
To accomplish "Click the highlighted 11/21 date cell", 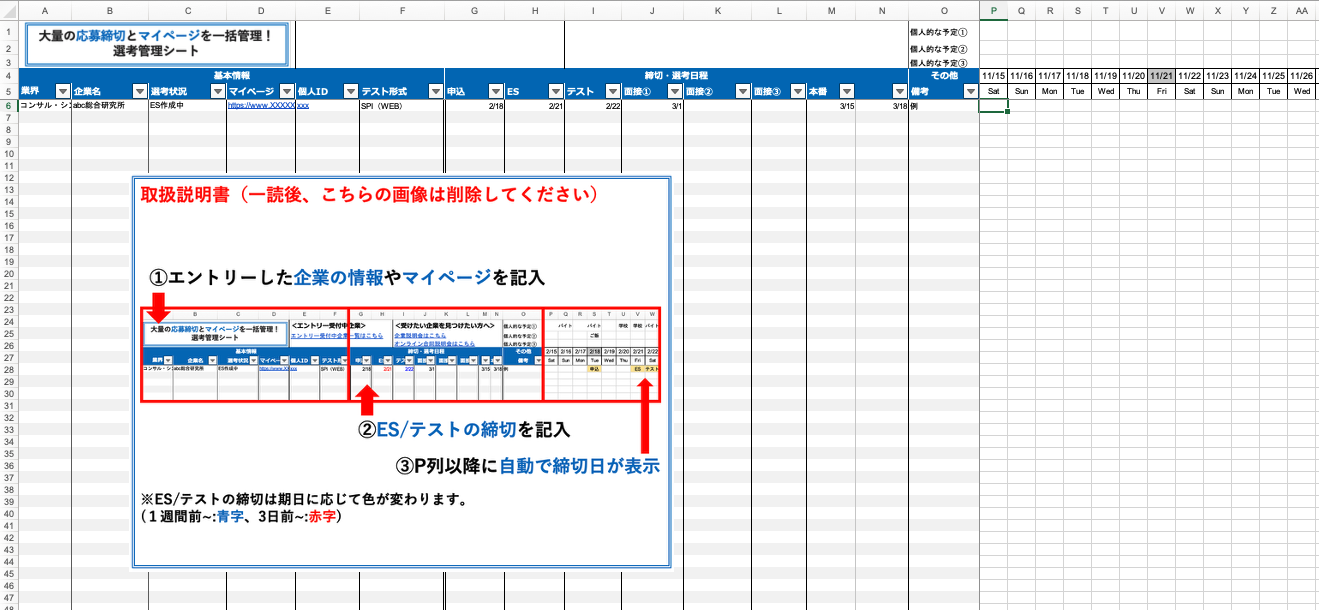I will click(1161, 76).
